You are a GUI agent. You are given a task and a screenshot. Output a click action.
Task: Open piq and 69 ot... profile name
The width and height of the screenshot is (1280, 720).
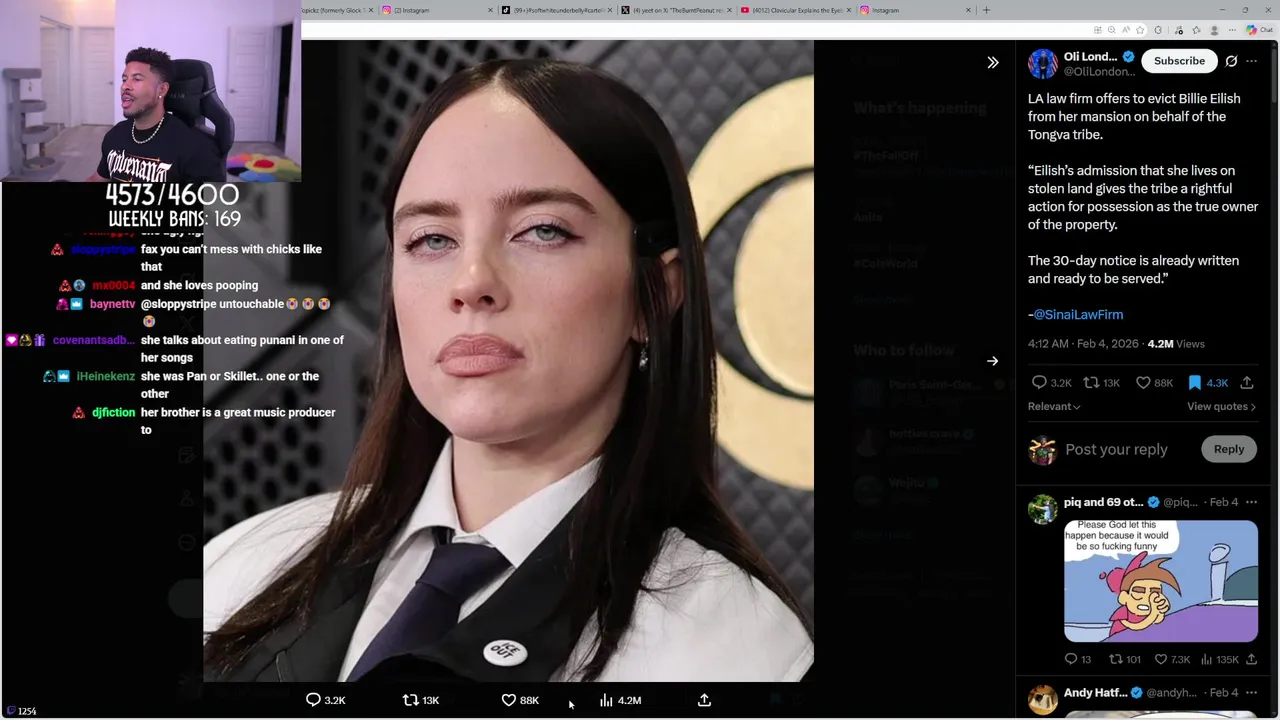coord(1104,502)
